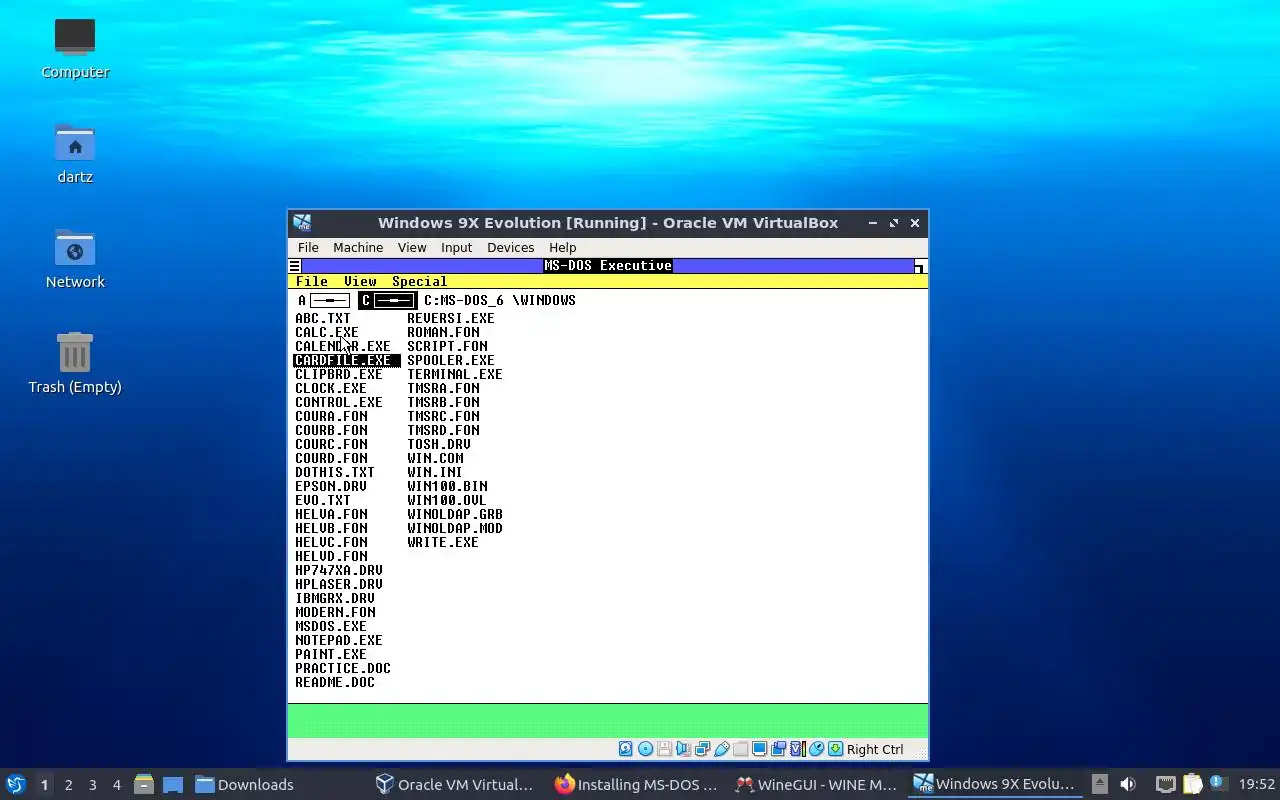
Task: Click the optical disk icon in status bar
Action: (645, 749)
